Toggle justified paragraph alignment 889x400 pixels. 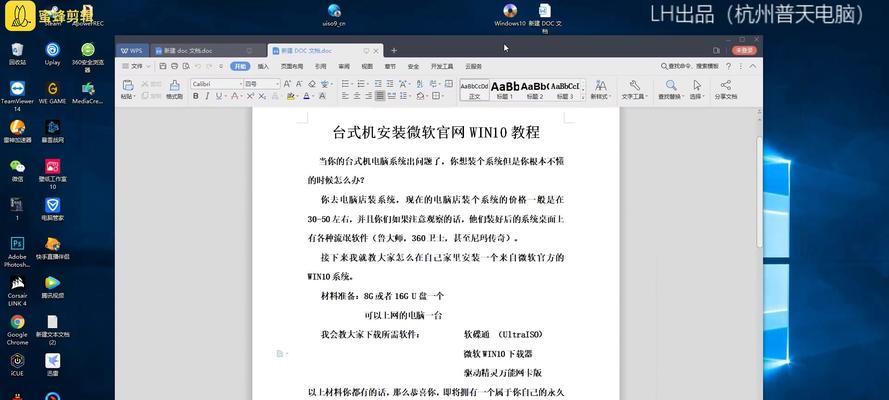click(380, 96)
